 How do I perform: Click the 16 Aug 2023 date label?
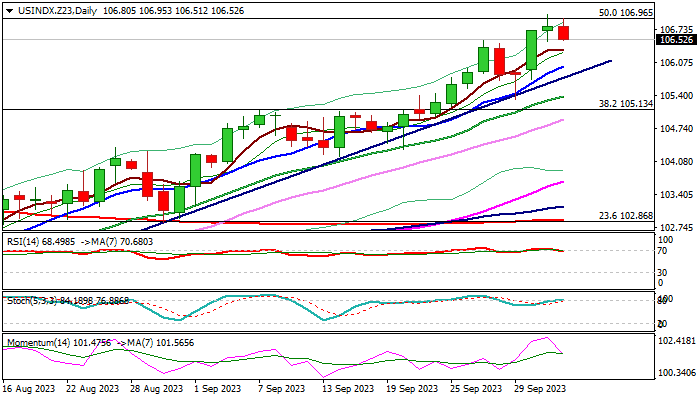click(27, 388)
